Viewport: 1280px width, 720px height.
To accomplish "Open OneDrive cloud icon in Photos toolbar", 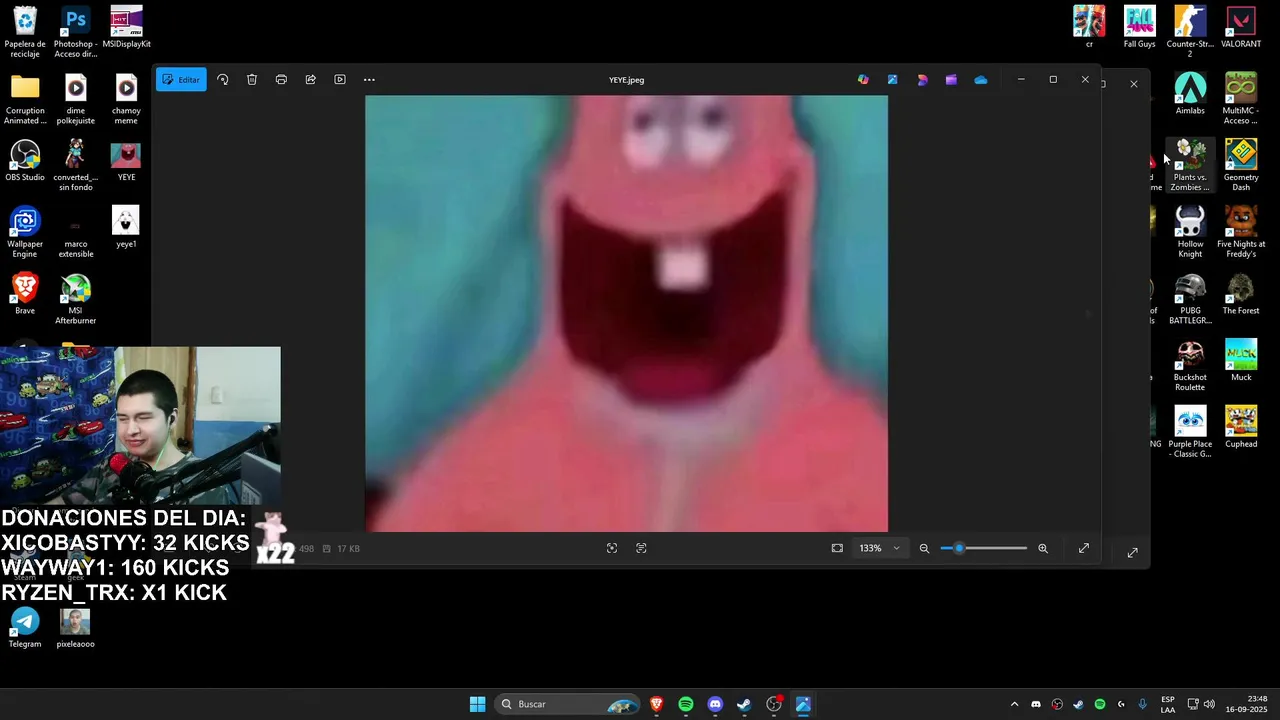I will pyautogui.click(x=981, y=80).
